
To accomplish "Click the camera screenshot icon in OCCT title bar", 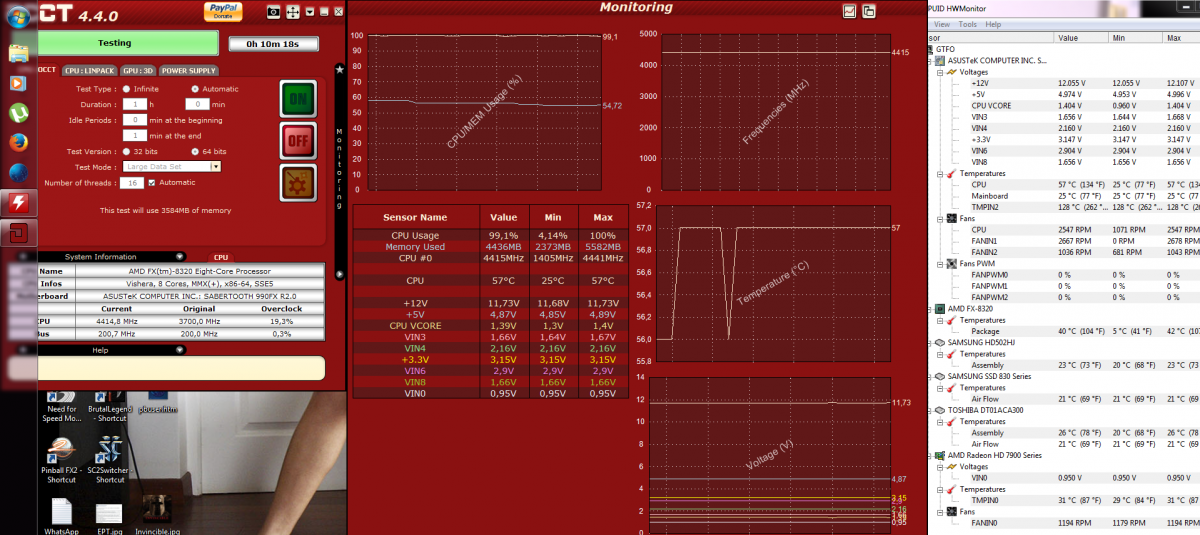I will 274,11.
